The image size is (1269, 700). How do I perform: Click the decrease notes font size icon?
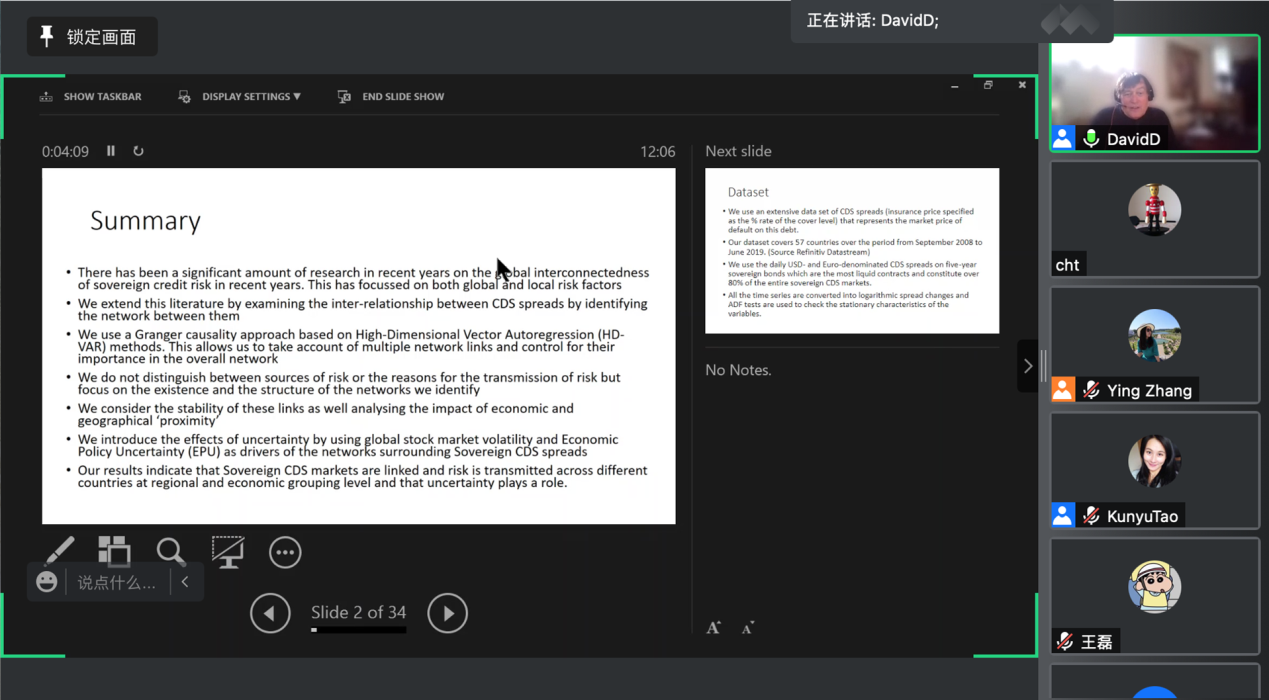pos(747,628)
